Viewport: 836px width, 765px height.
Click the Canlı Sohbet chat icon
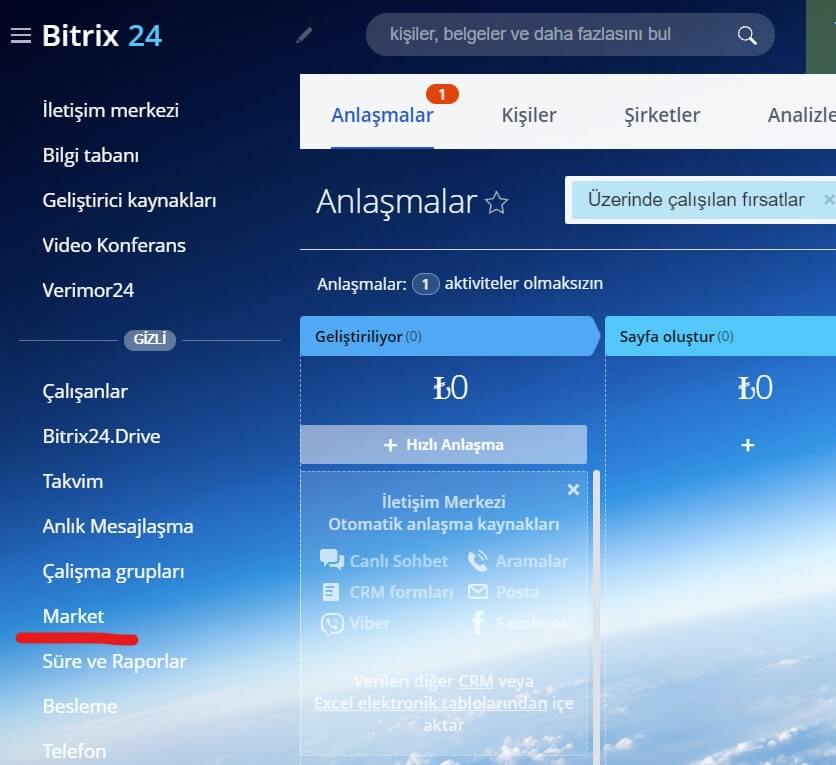[332, 560]
